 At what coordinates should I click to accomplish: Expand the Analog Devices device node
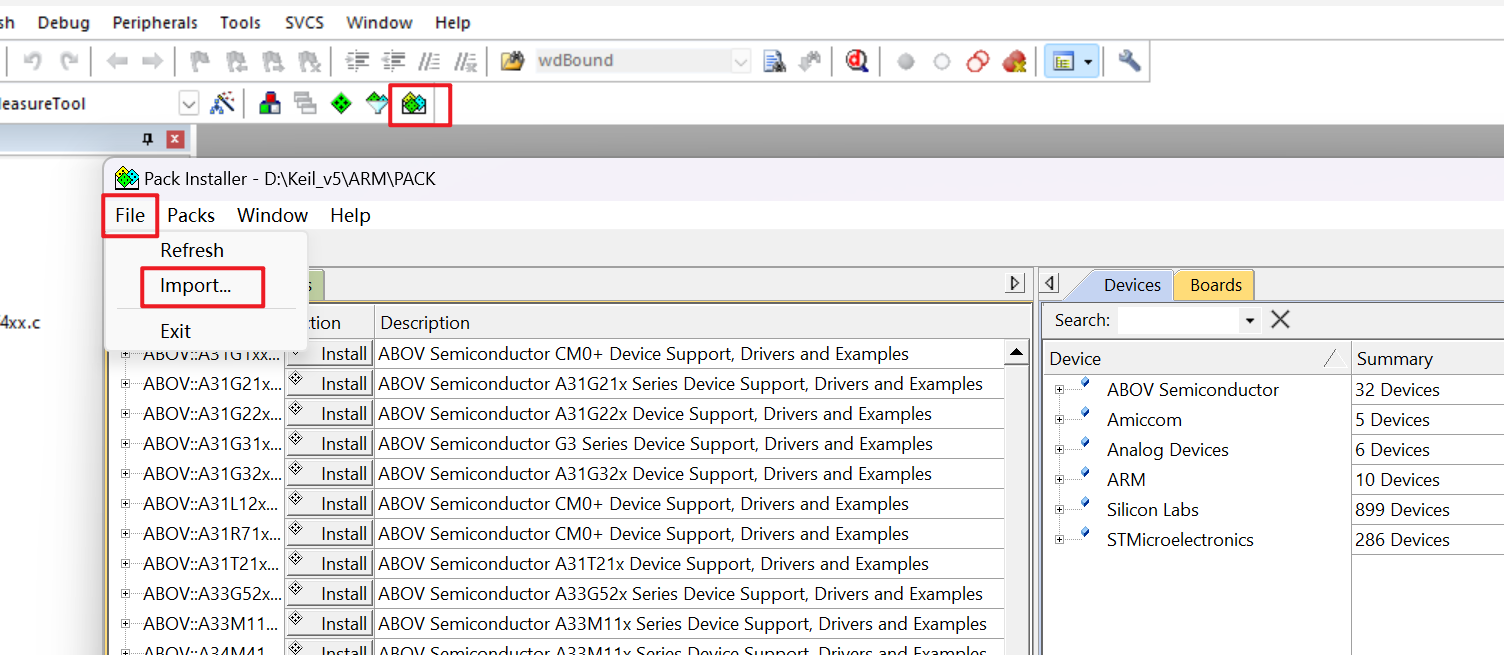click(x=1059, y=450)
